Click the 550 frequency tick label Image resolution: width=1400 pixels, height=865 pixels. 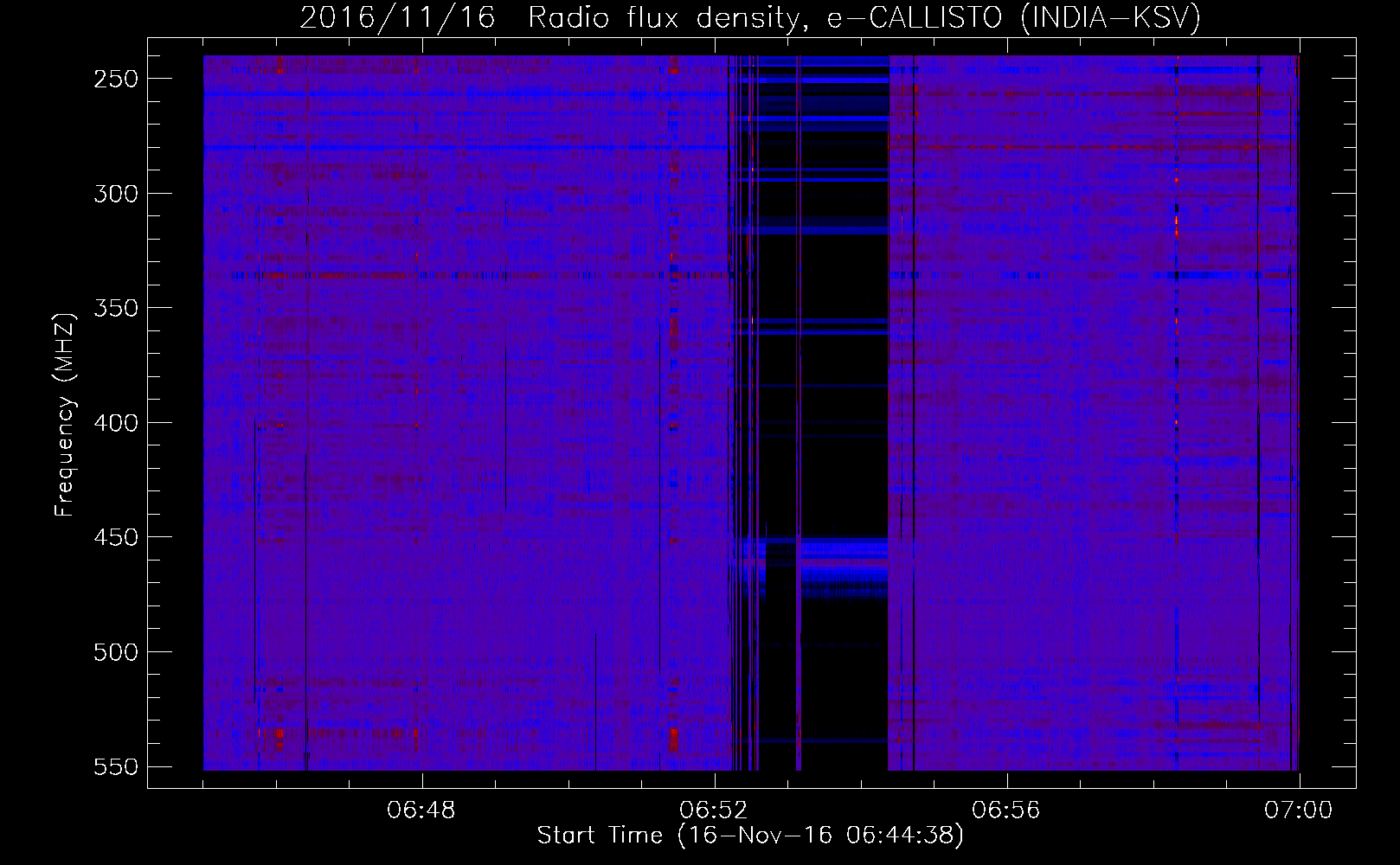coord(116,766)
